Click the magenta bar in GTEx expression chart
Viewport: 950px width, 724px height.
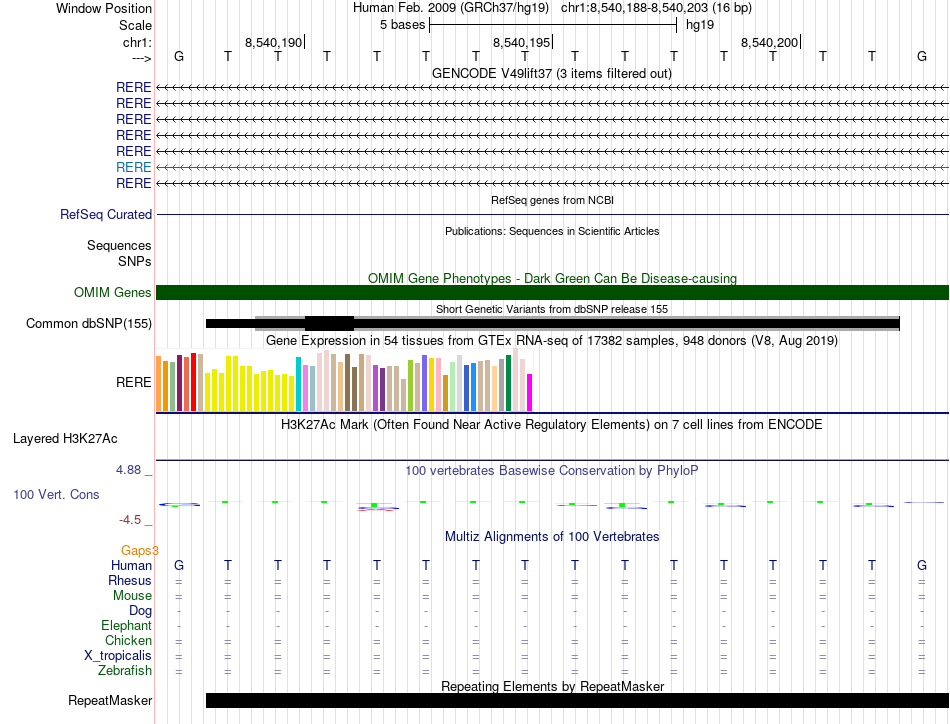(x=530, y=393)
